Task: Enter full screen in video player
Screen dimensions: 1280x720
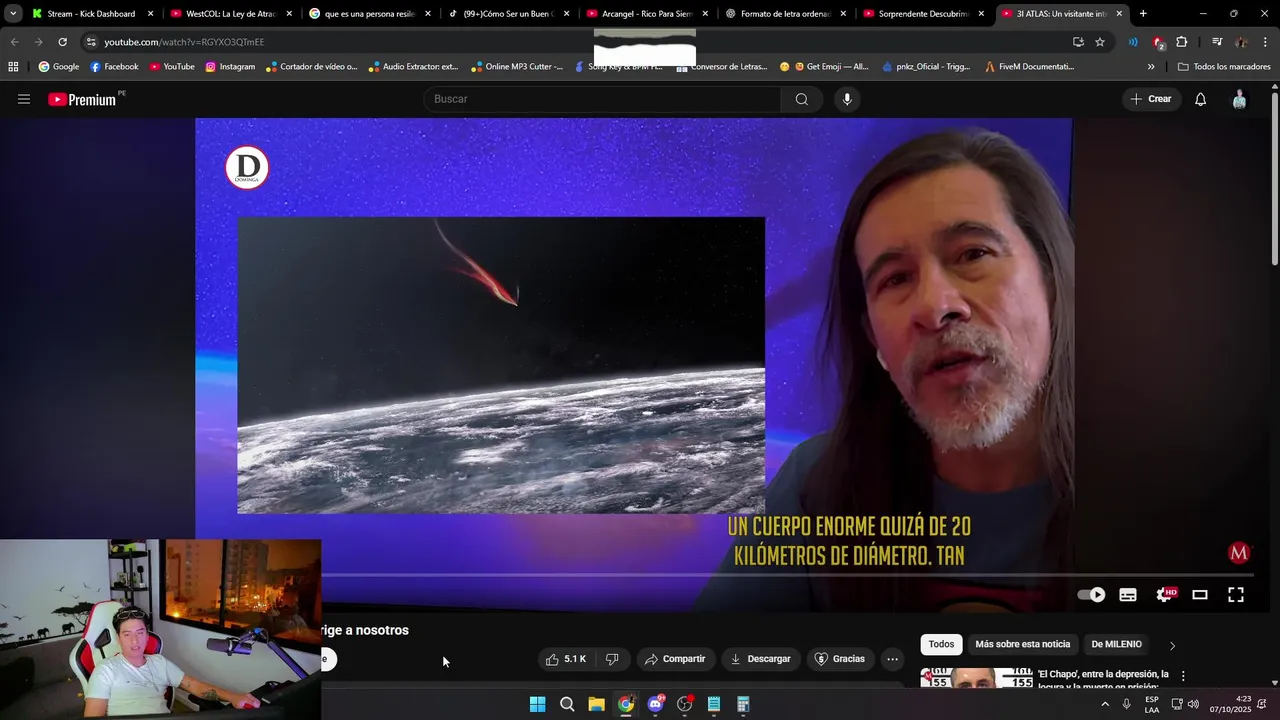Action: point(1236,595)
